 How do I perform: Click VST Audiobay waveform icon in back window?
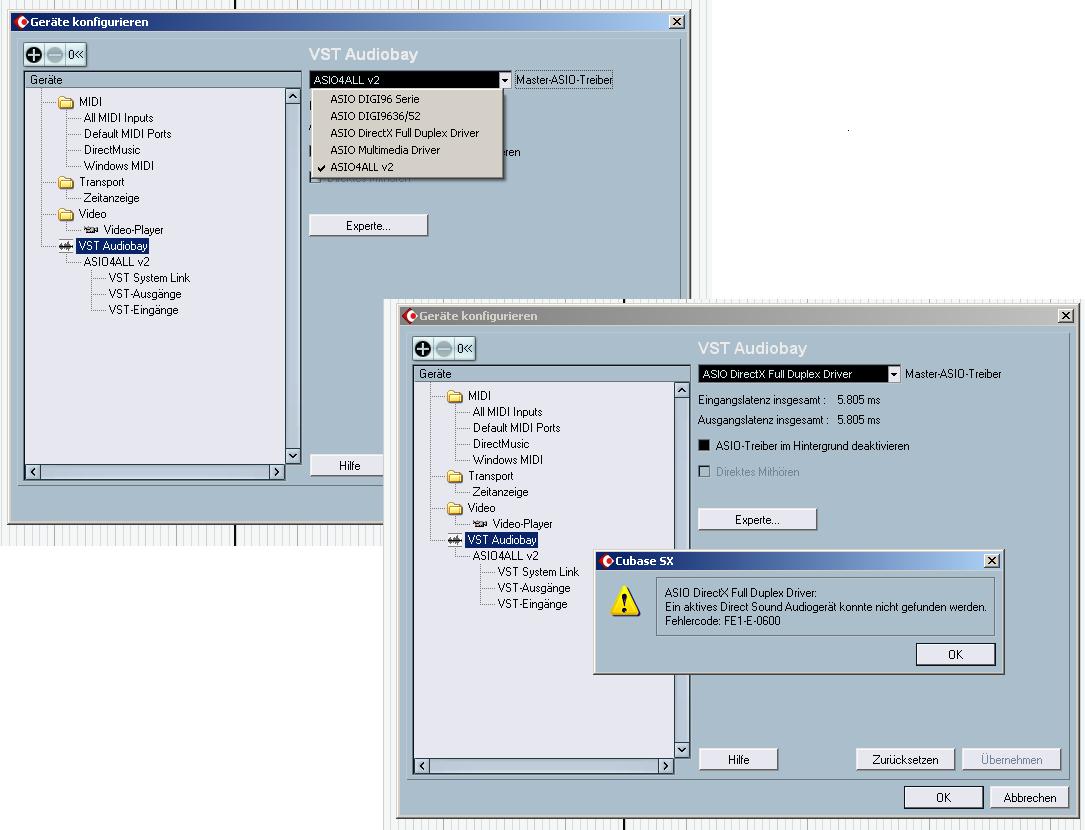[66, 246]
